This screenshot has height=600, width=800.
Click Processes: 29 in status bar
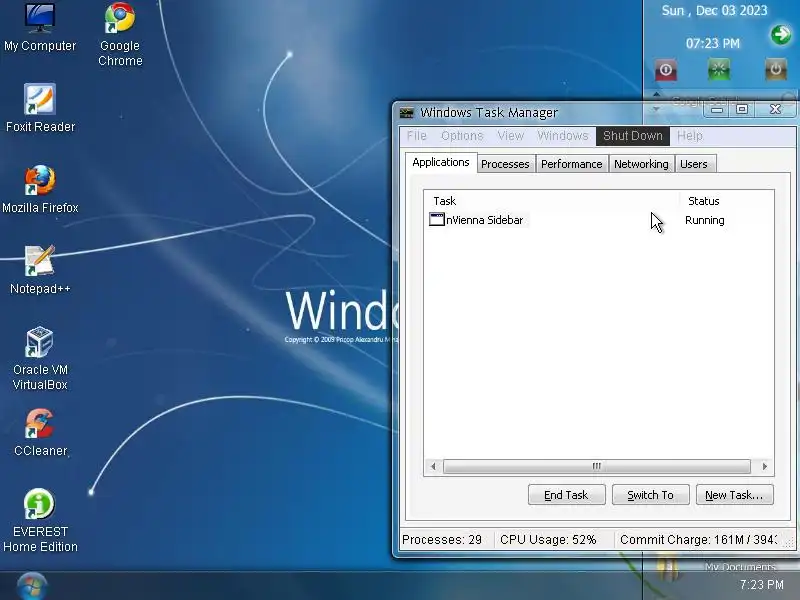[x=442, y=540]
